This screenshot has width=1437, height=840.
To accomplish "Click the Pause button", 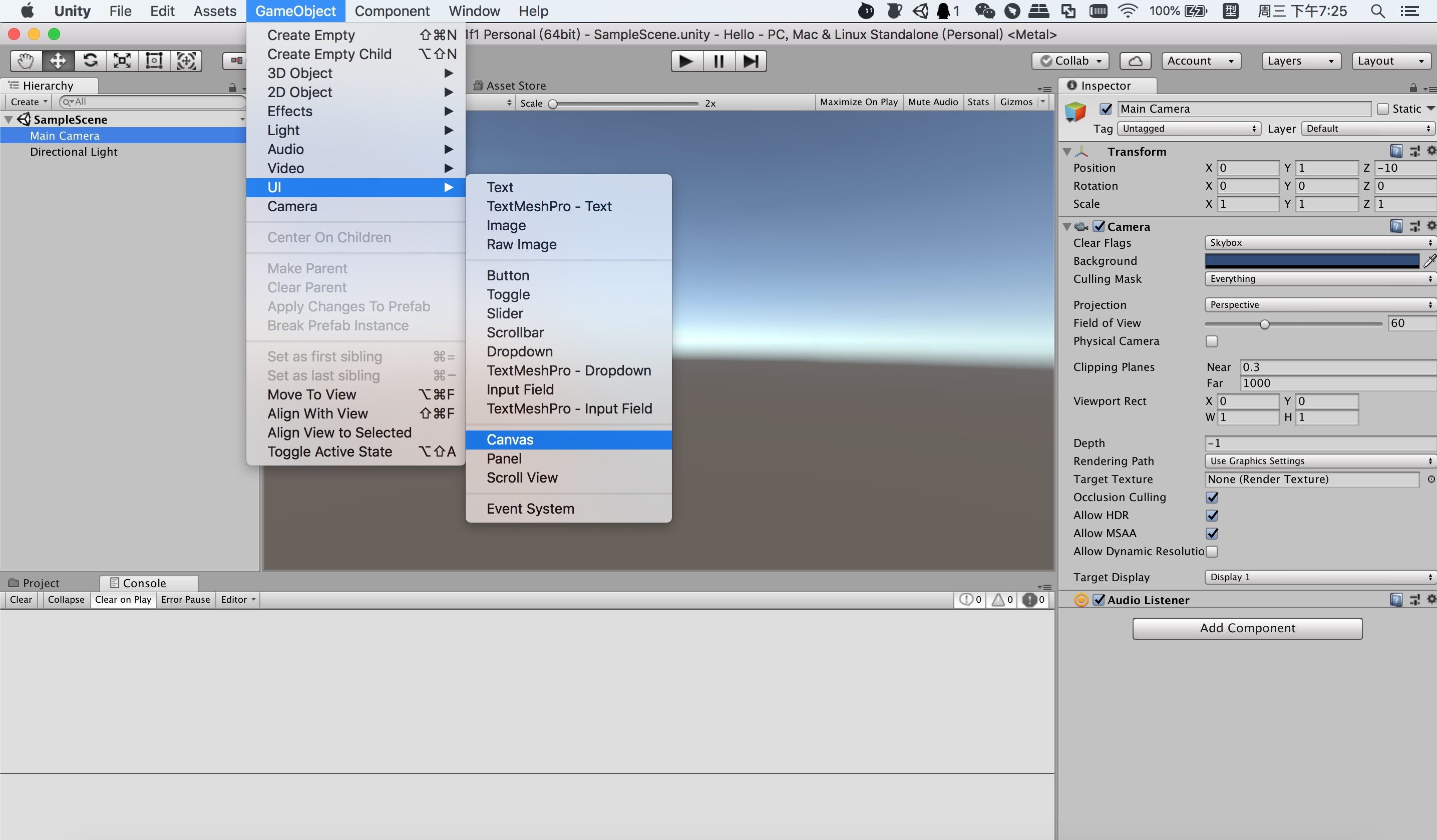I will tap(718, 61).
